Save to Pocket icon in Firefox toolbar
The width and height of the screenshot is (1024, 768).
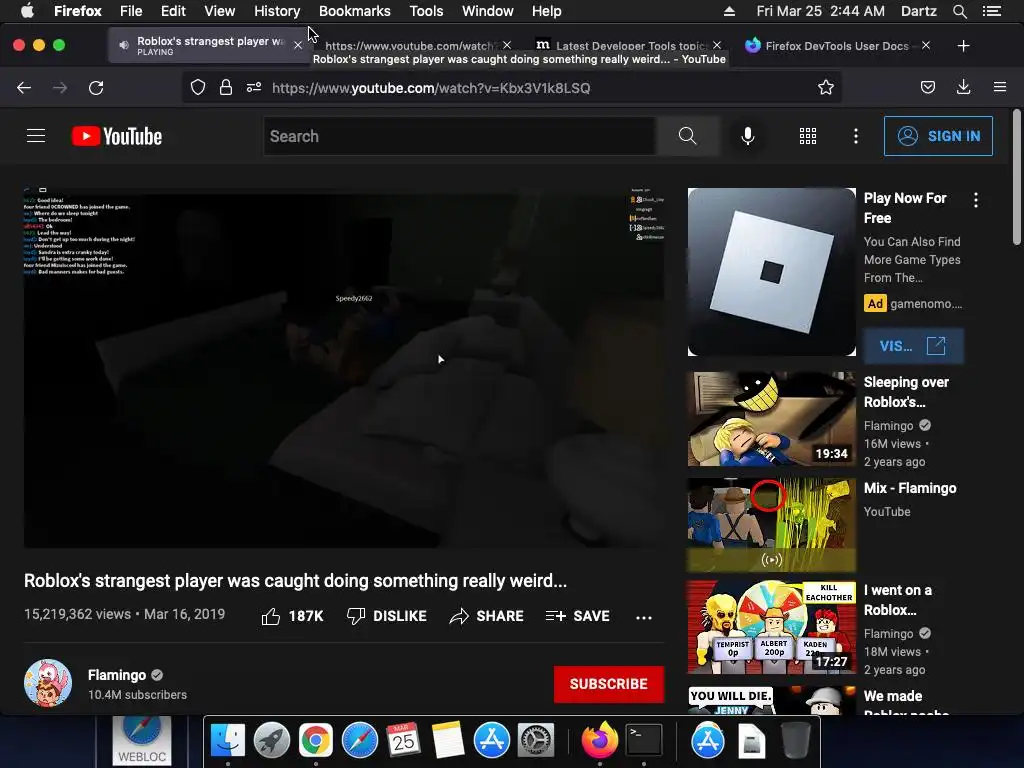click(927, 88)
